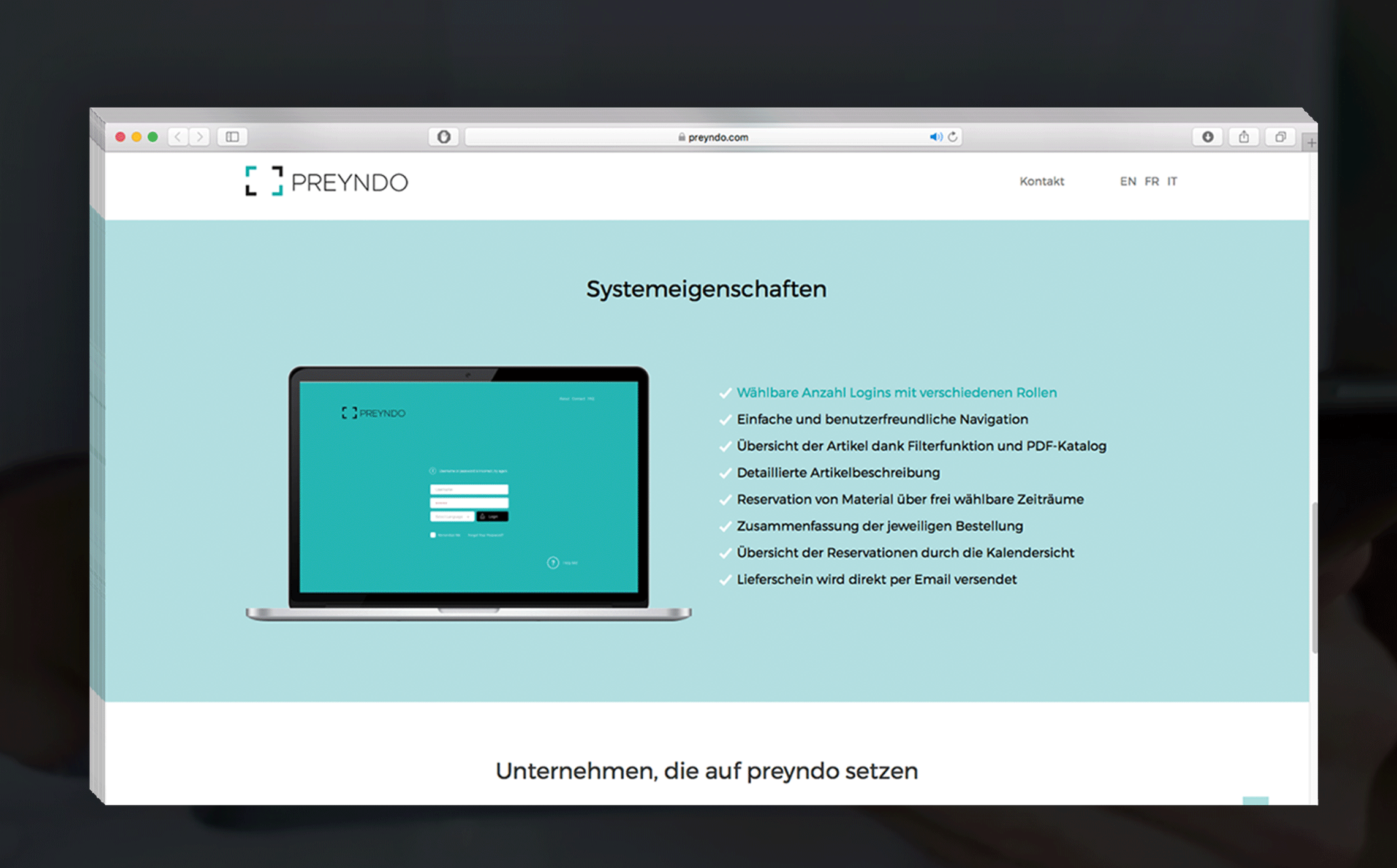The height and width of the screenshot is (868, 1397).
Task: Click the page's vertical scrollbar thumb
Action: pyautogui.click(x=1314, y=578)
